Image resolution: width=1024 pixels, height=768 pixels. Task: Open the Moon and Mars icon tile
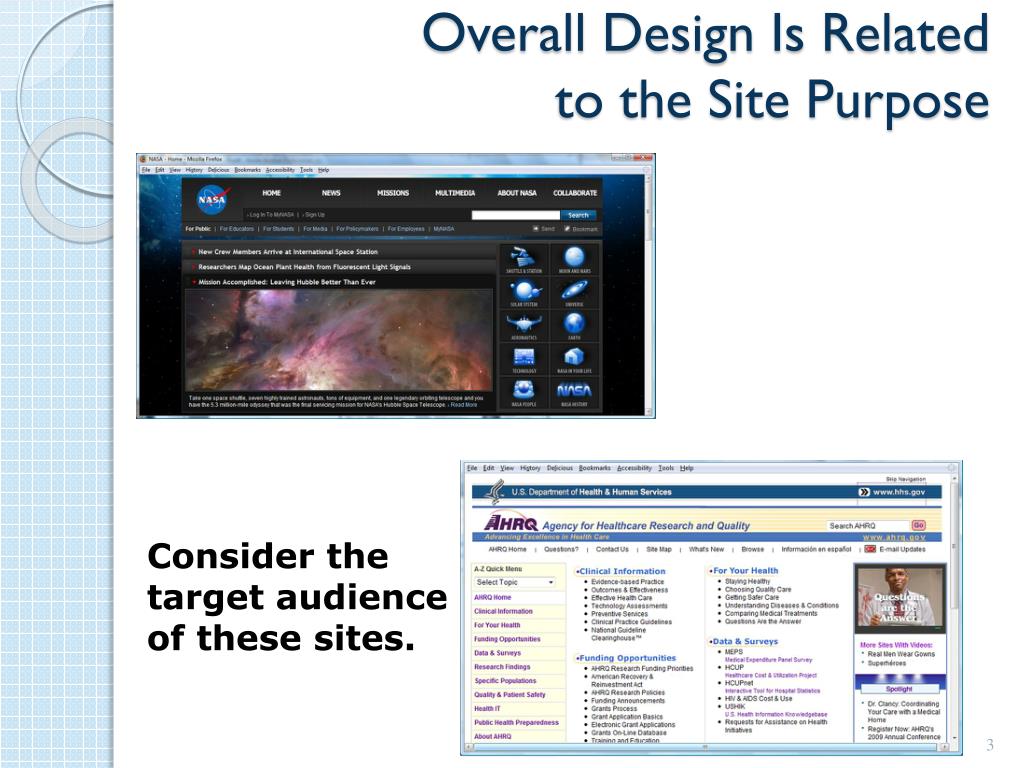(x=575, y=259)
